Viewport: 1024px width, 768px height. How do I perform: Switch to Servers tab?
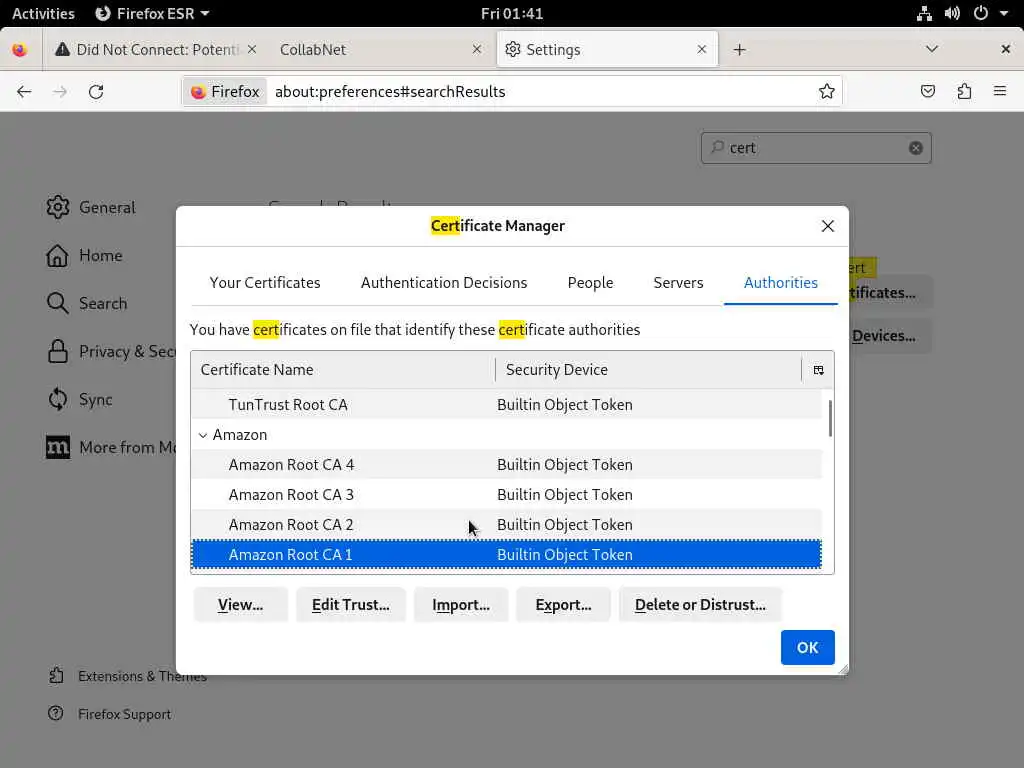[x=678, y=283]
